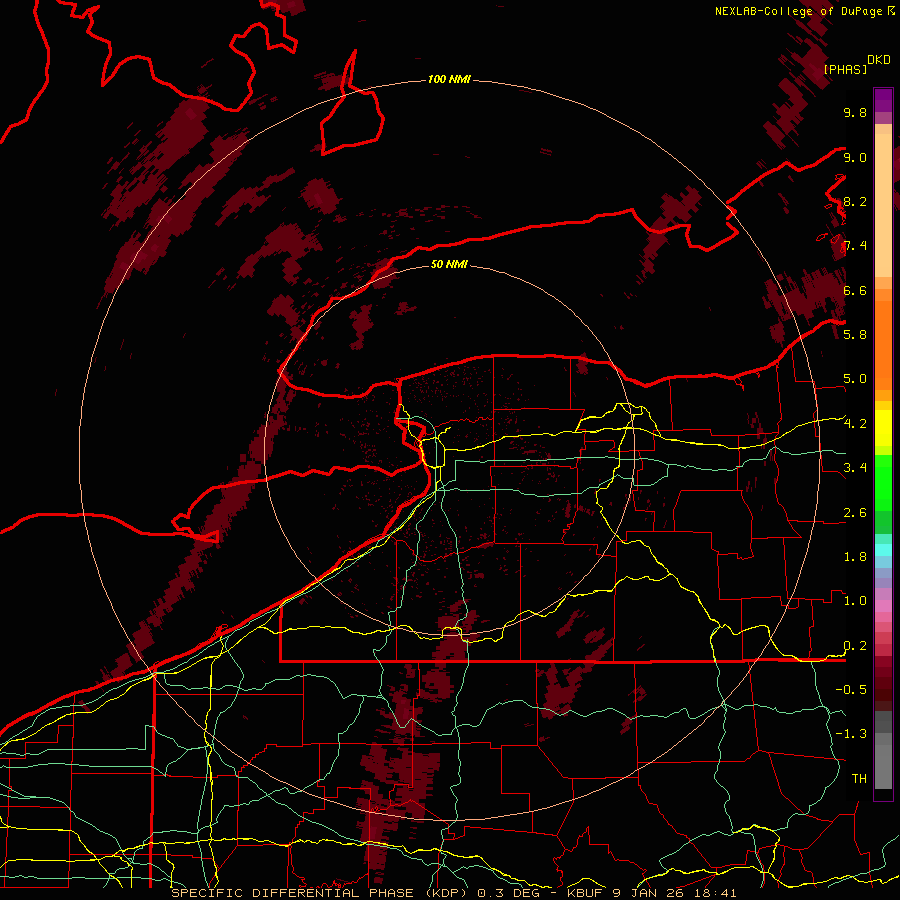The height and width of the screenshot is (900, 900).
Task: Click the 3.4 scale value
Action: (x=855, y=468)
